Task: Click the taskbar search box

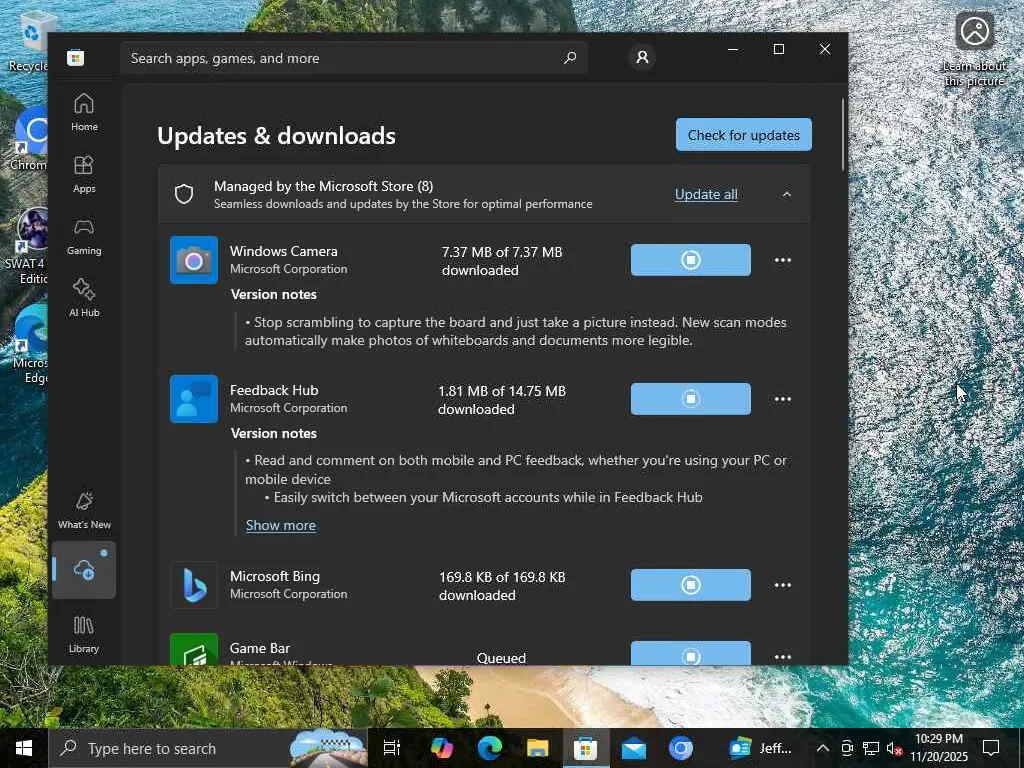Action: (x=208, y=748)
